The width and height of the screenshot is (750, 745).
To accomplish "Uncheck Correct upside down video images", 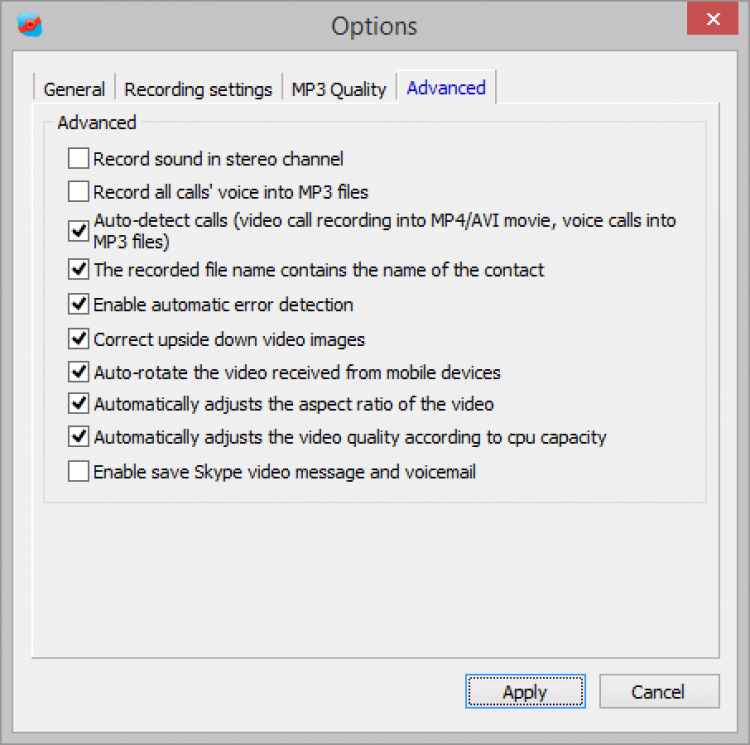I will (78, 339).
